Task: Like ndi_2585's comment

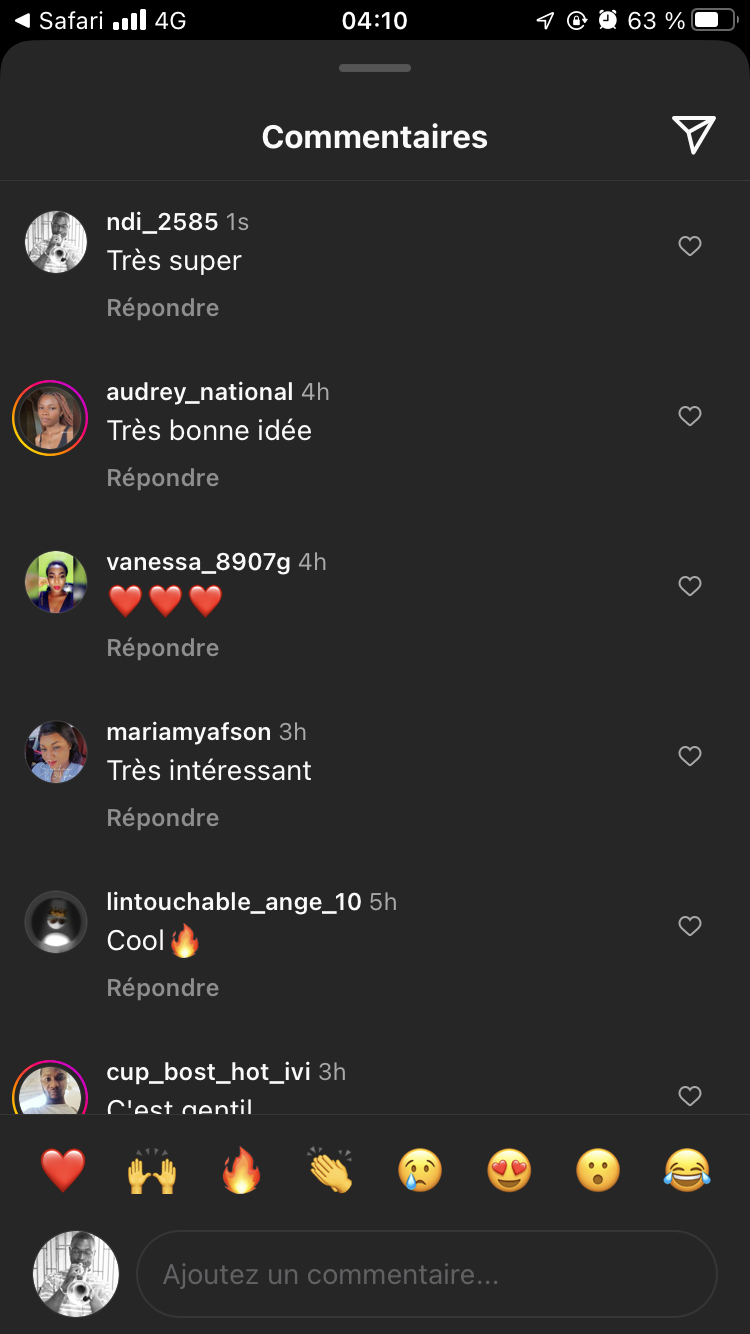Action: (x=690, y=246)
